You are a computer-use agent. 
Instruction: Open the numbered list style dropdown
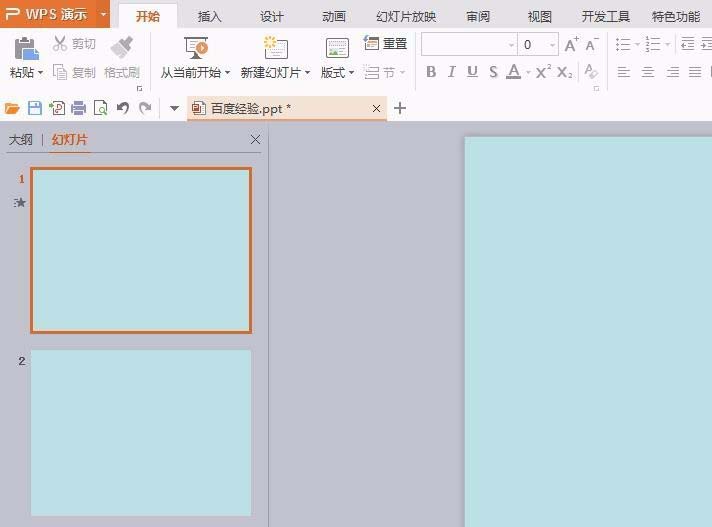tap(667, 44)
